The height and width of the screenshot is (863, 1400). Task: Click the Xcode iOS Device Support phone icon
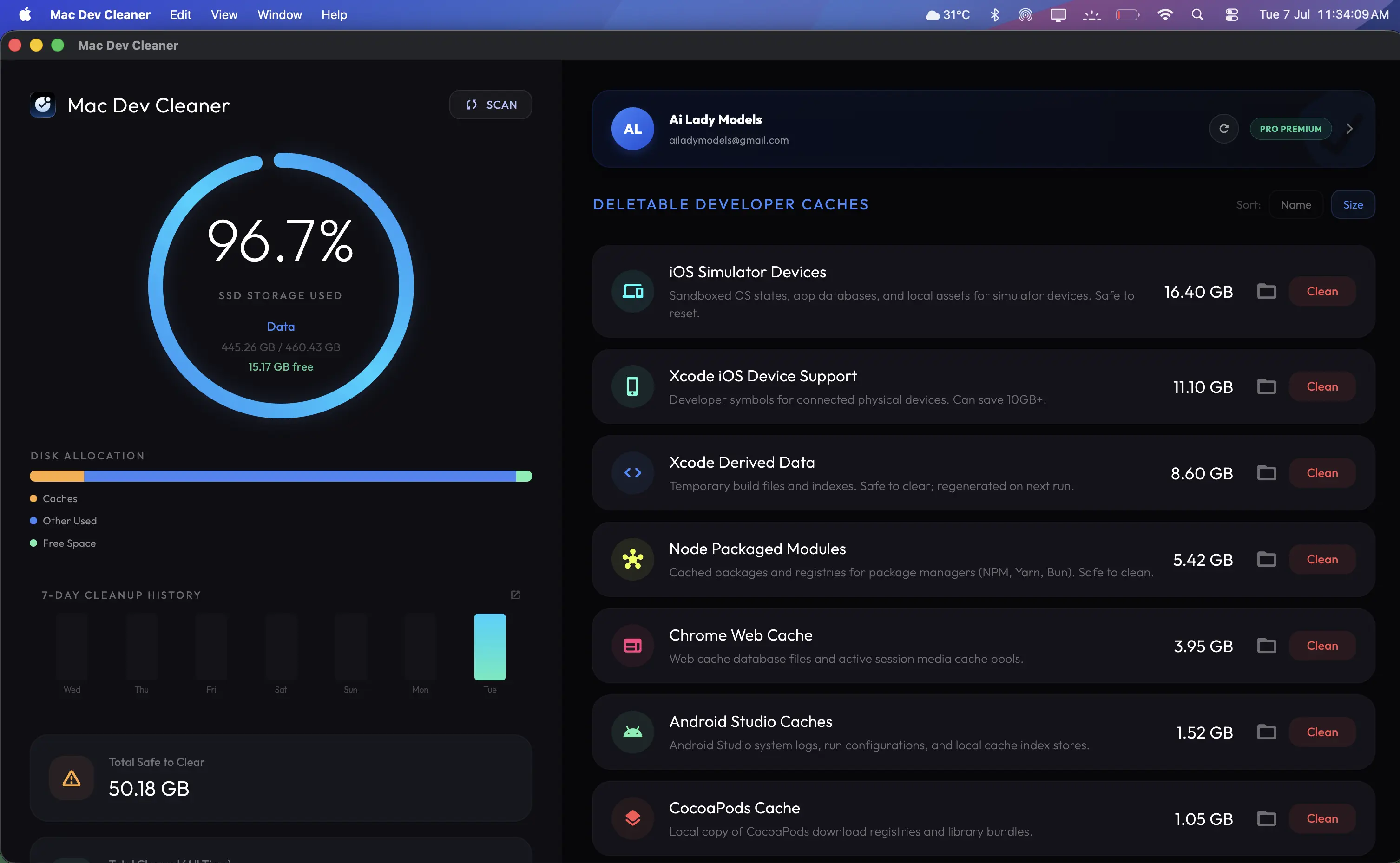[x=633, y=387]
